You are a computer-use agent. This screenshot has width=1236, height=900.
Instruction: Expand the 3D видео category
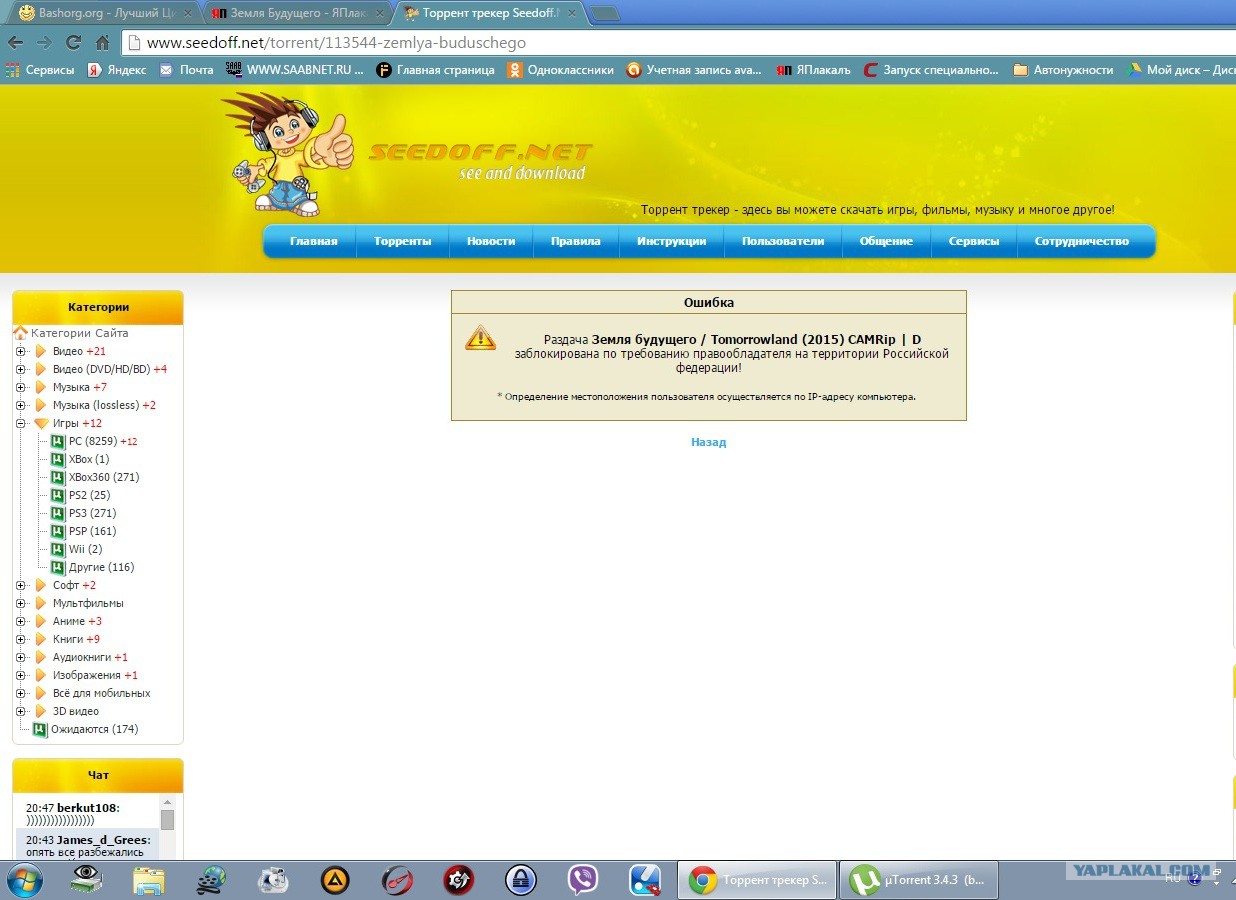(x=20, y=711)
